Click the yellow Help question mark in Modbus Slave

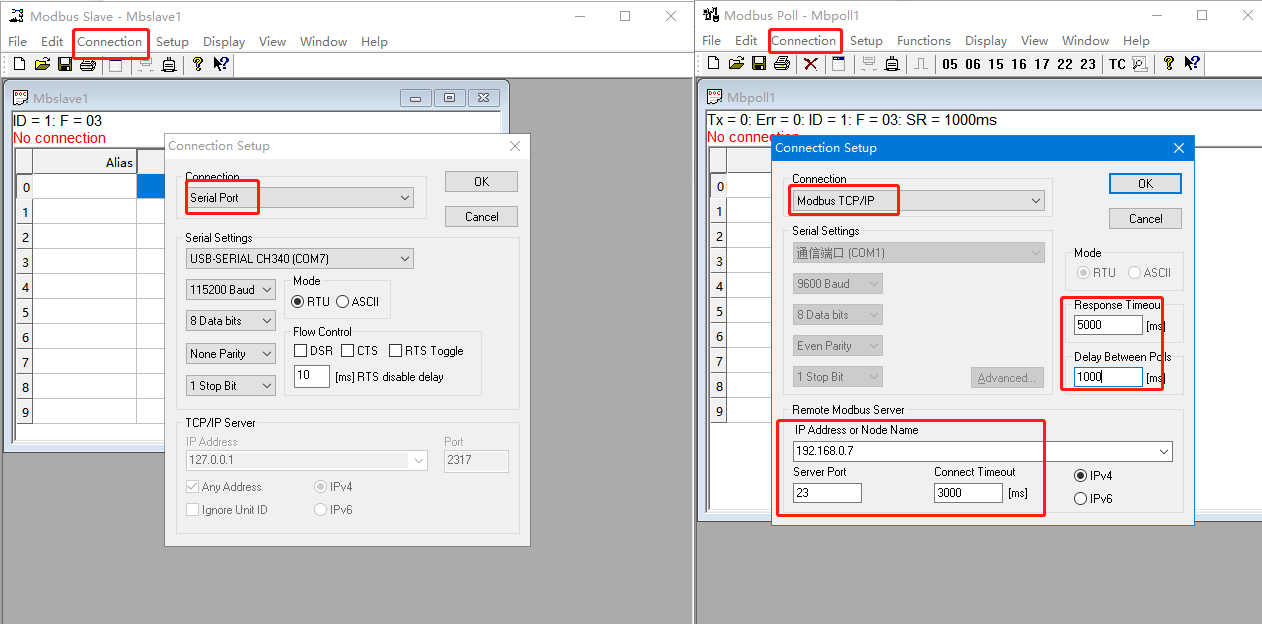197,65
